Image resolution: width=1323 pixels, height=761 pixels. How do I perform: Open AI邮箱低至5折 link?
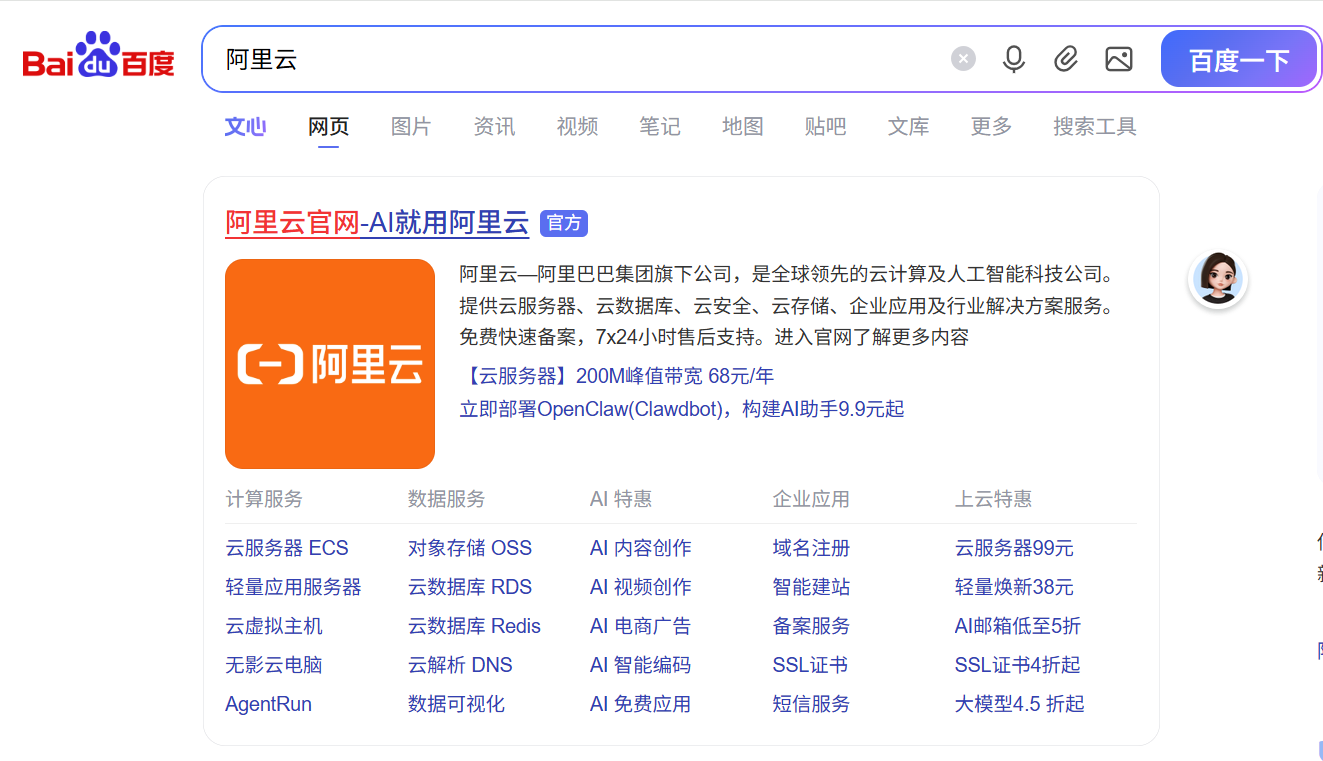click(x=1018, y=626)
